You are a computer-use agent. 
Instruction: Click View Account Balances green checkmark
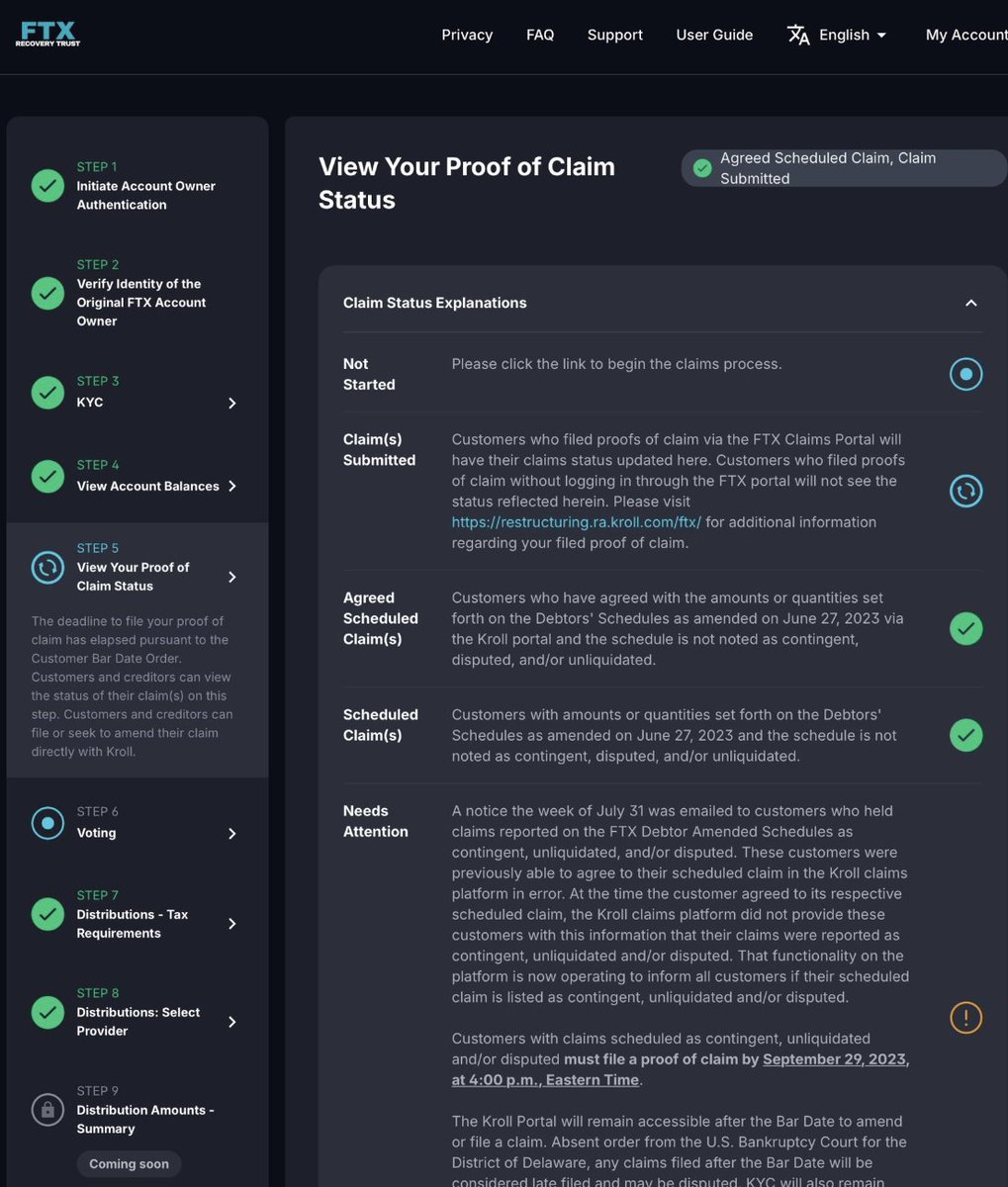47,476
